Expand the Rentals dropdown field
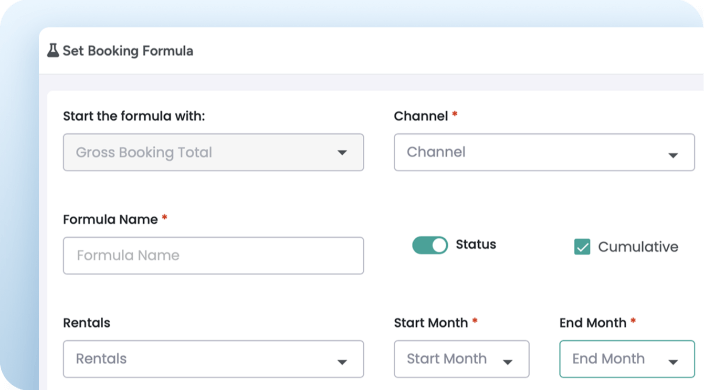This screenshot has width=704, height=390. [x=213, y=359]
